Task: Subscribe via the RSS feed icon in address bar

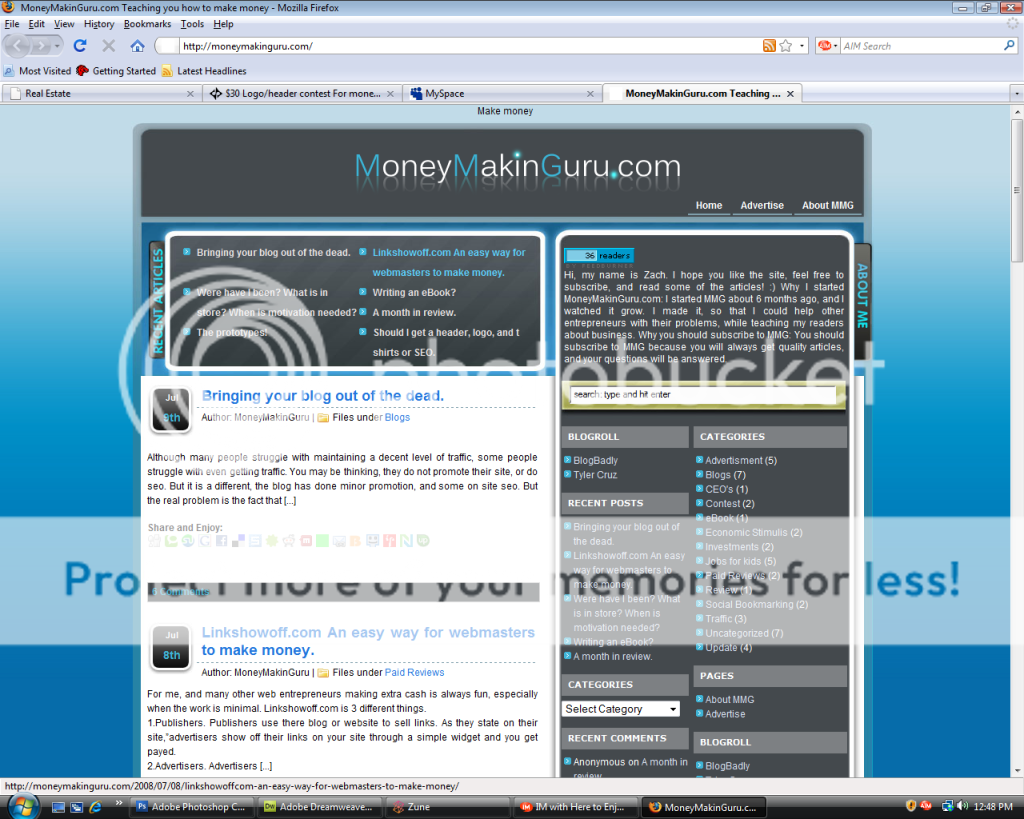Action: click(x=769, y=46)
